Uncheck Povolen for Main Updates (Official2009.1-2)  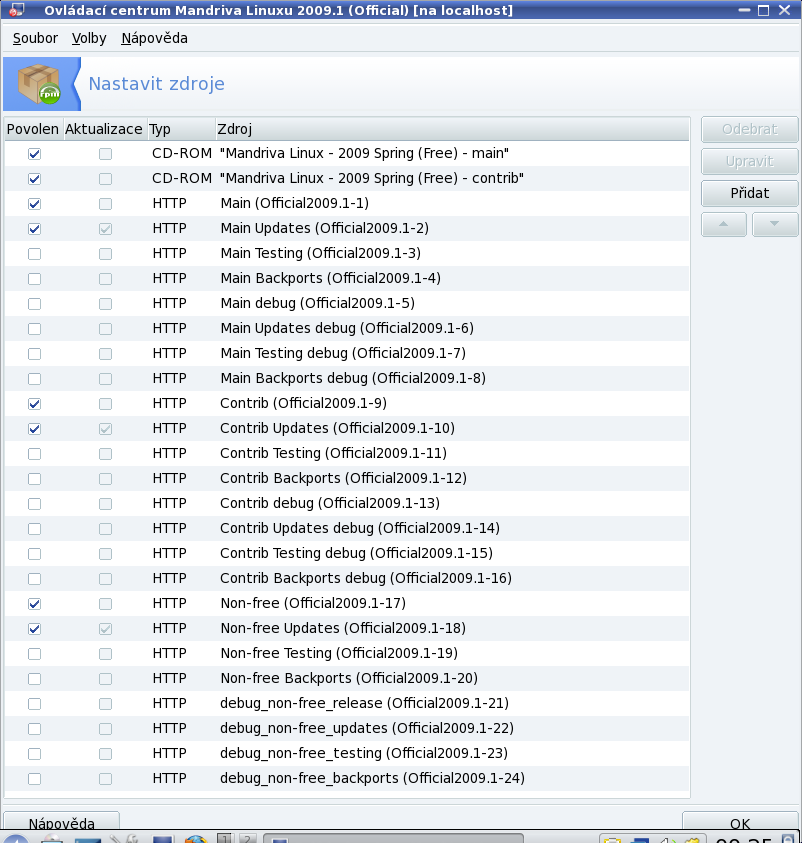click(34, 228)
